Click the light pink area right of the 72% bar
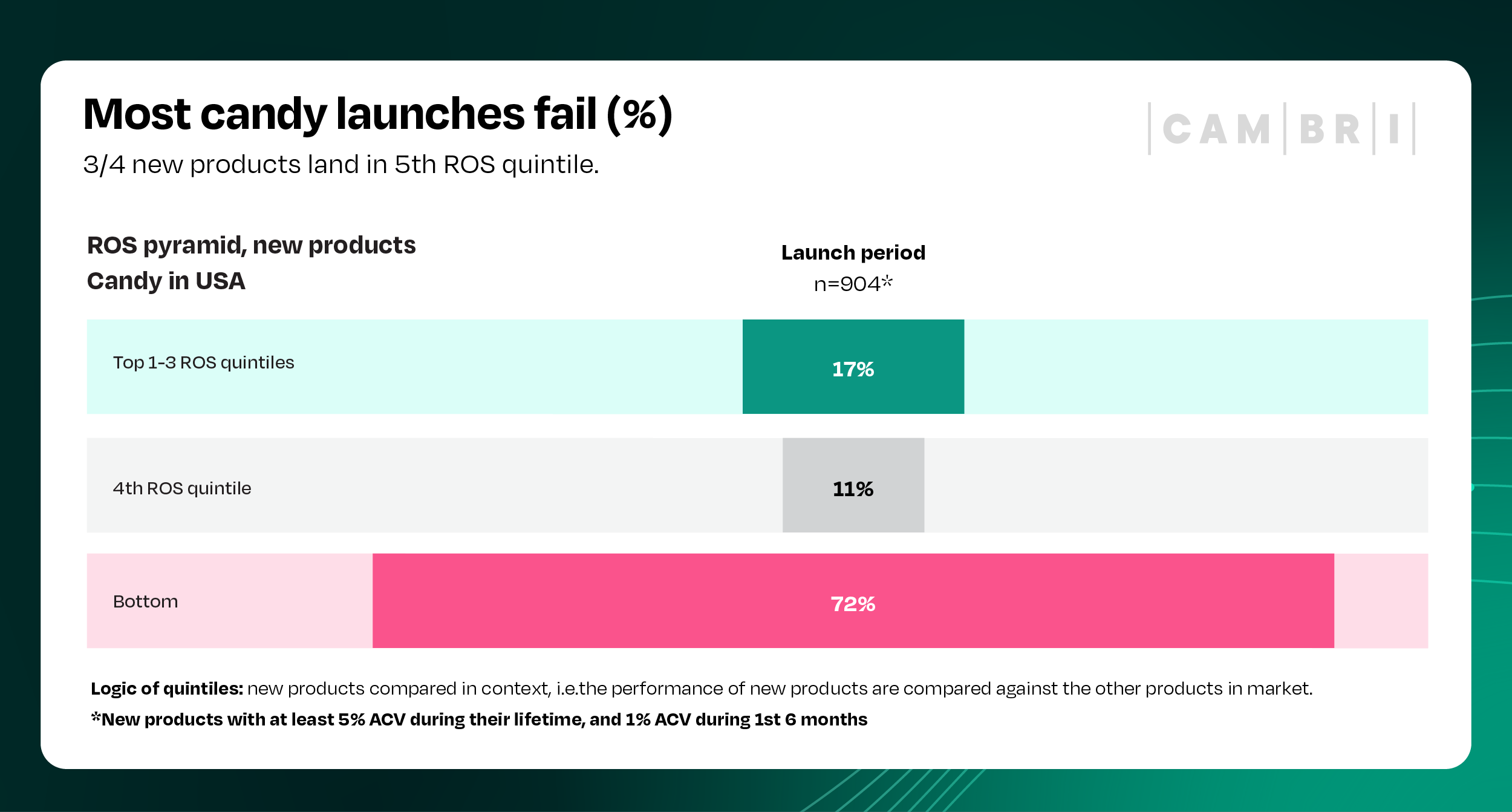Image resolution: width=1512 pixels, height=812 pixels. tap(1381, 601)
